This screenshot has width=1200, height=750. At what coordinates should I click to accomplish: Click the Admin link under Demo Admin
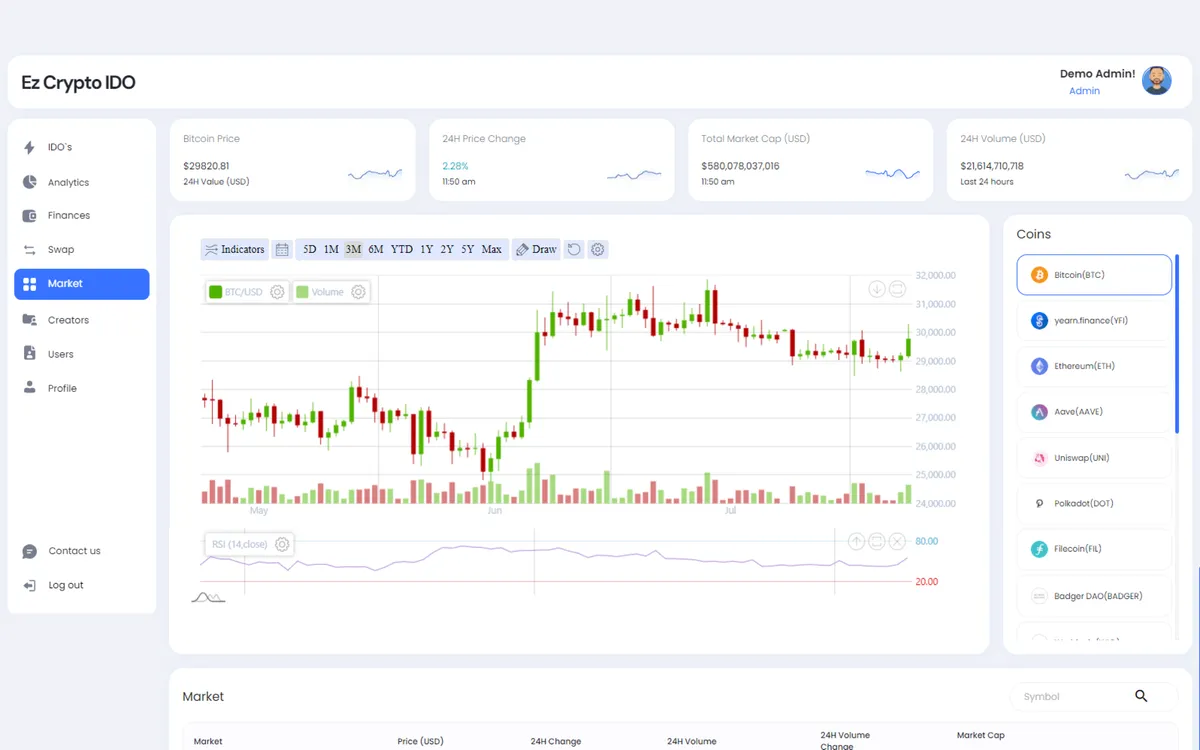pos(1084,91)
